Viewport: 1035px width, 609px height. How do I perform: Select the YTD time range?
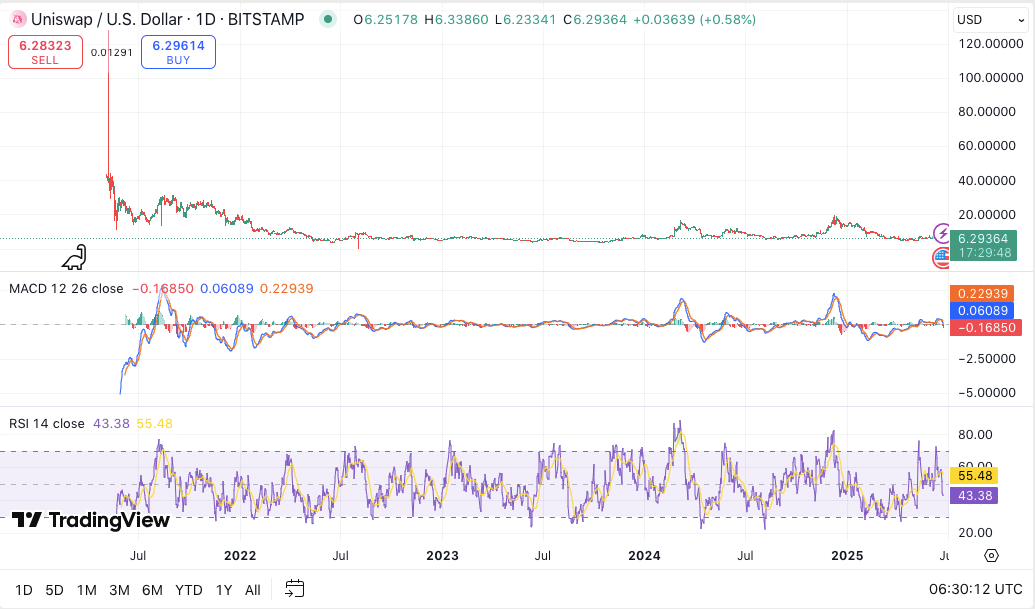[x=189, y=590]
